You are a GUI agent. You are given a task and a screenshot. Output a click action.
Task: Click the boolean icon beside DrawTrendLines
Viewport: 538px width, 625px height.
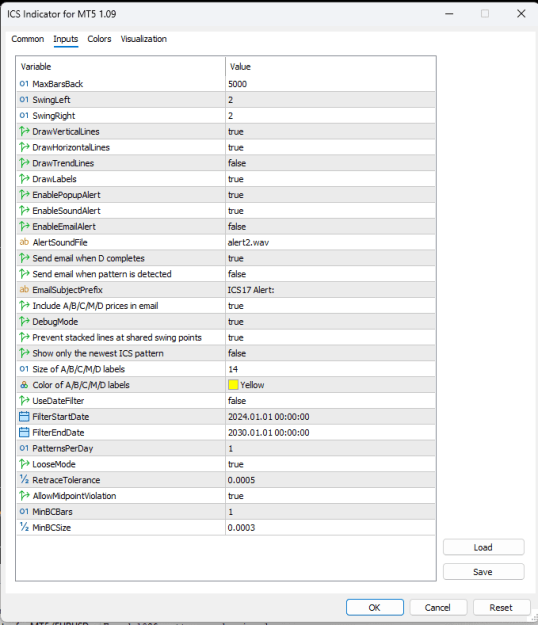pos(24,163)
